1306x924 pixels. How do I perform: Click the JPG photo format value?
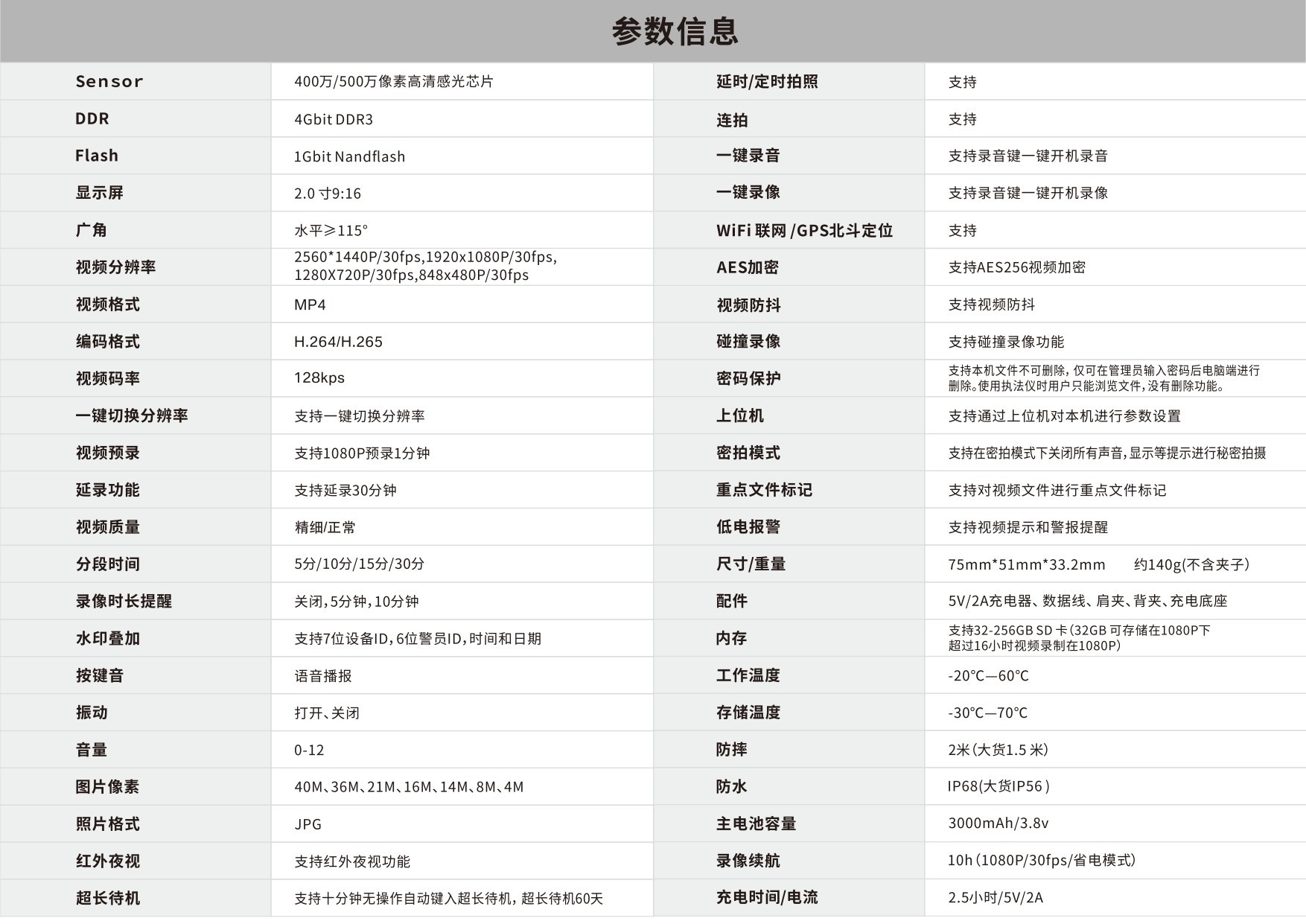pyautogui.click(x=308, y=824)
